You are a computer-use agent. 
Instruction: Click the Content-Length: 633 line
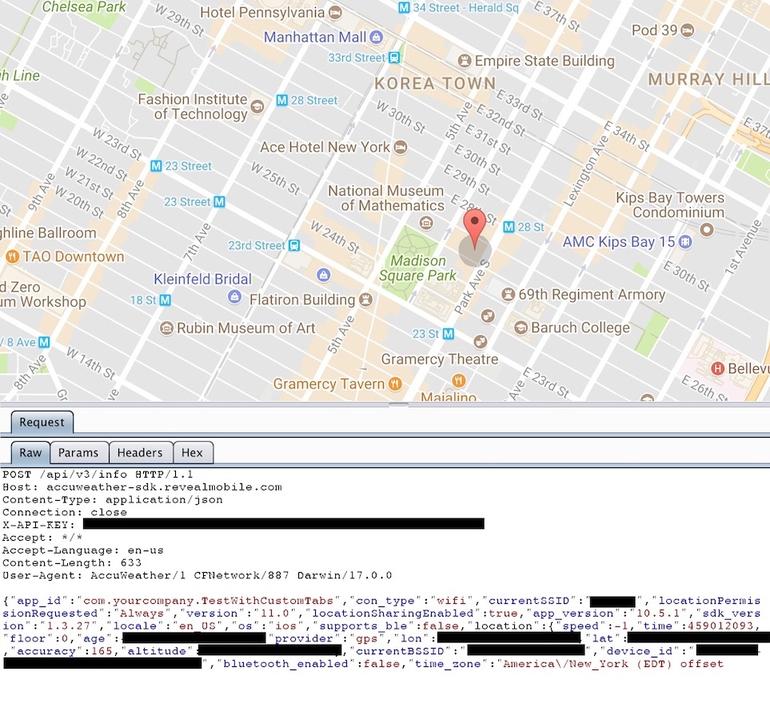[72, 563]
